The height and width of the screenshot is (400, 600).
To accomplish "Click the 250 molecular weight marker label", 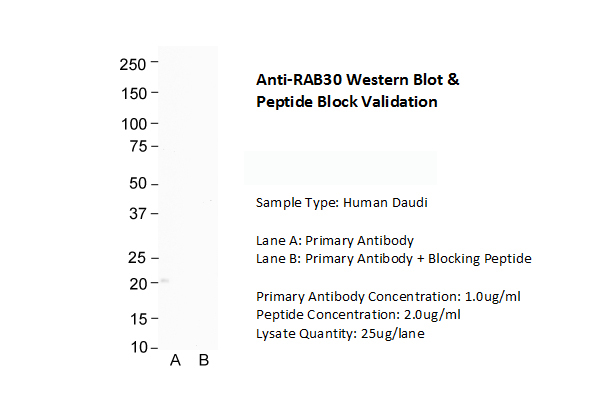I will click(x=133, y=64).
